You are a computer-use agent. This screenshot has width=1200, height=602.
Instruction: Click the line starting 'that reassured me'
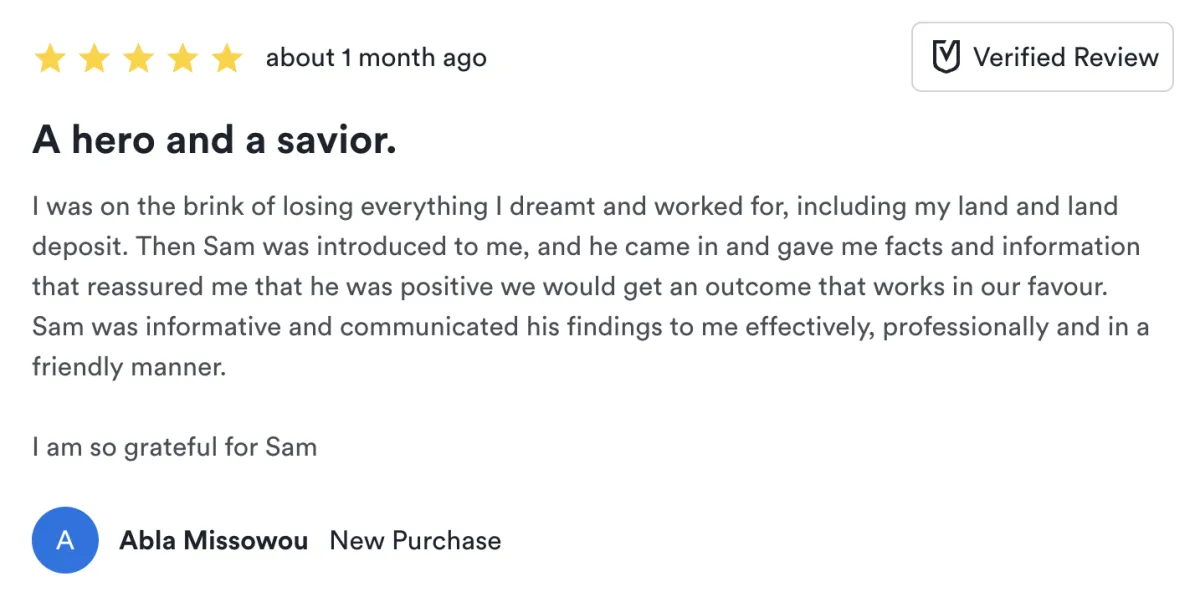coord(571,287)
